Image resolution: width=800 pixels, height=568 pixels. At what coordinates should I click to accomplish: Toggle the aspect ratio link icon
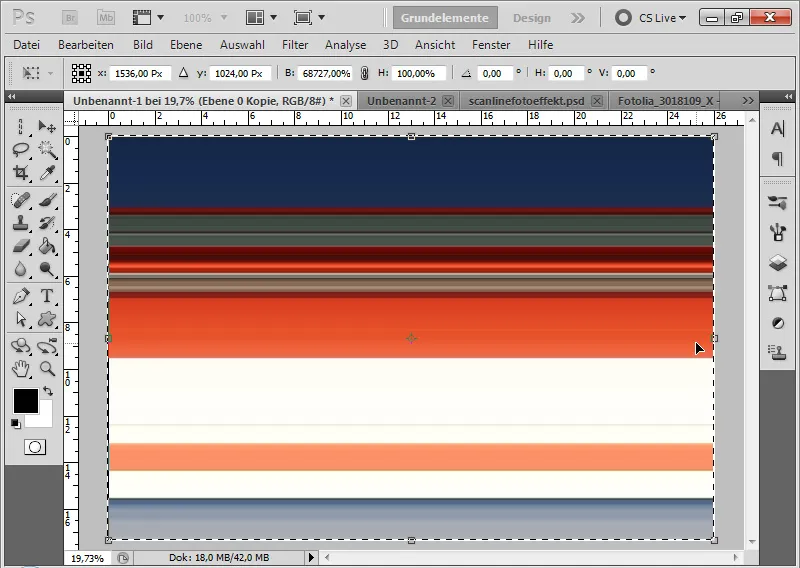tap(364, 73)
